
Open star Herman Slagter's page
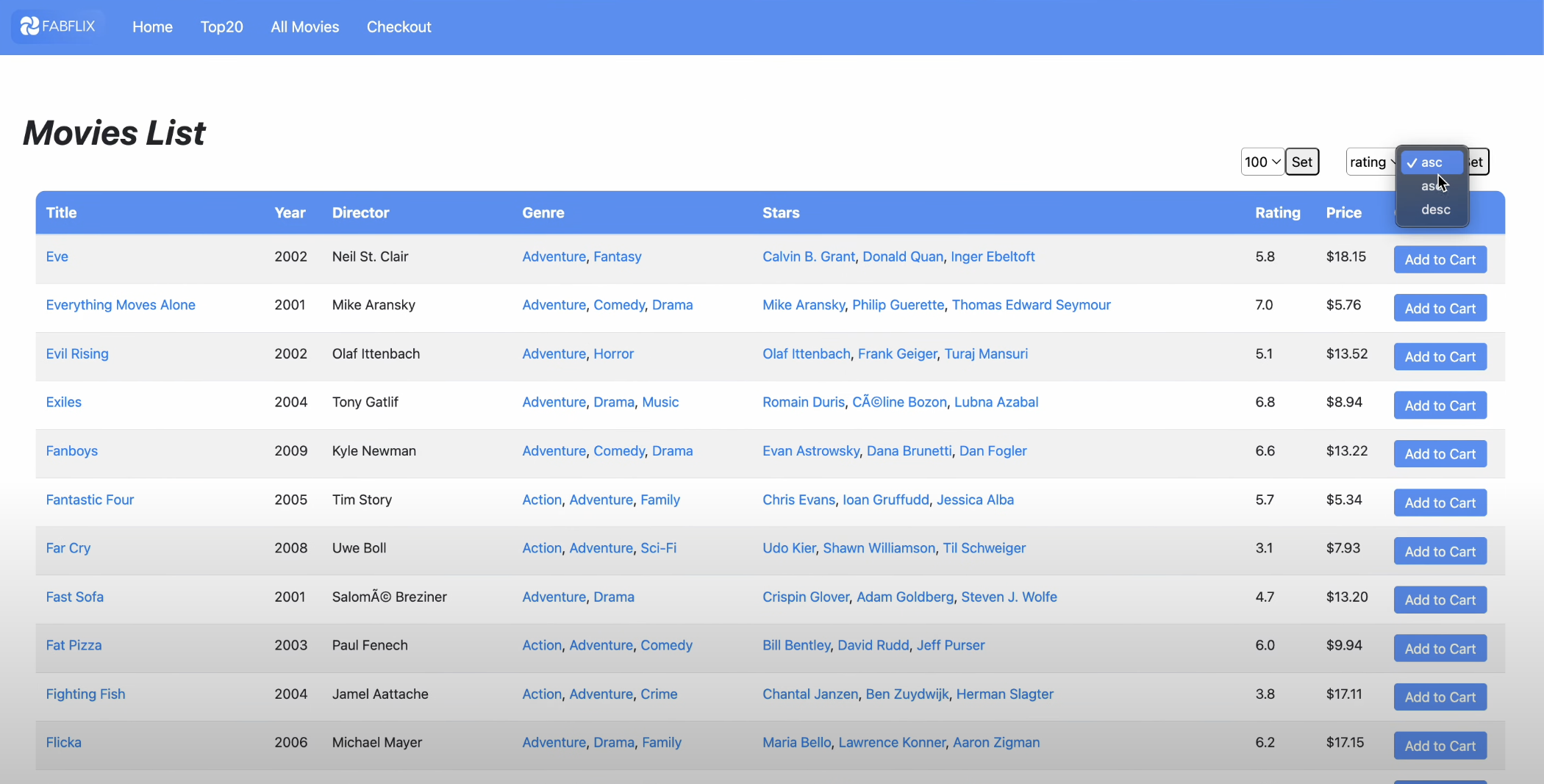tap(1004, 694)
